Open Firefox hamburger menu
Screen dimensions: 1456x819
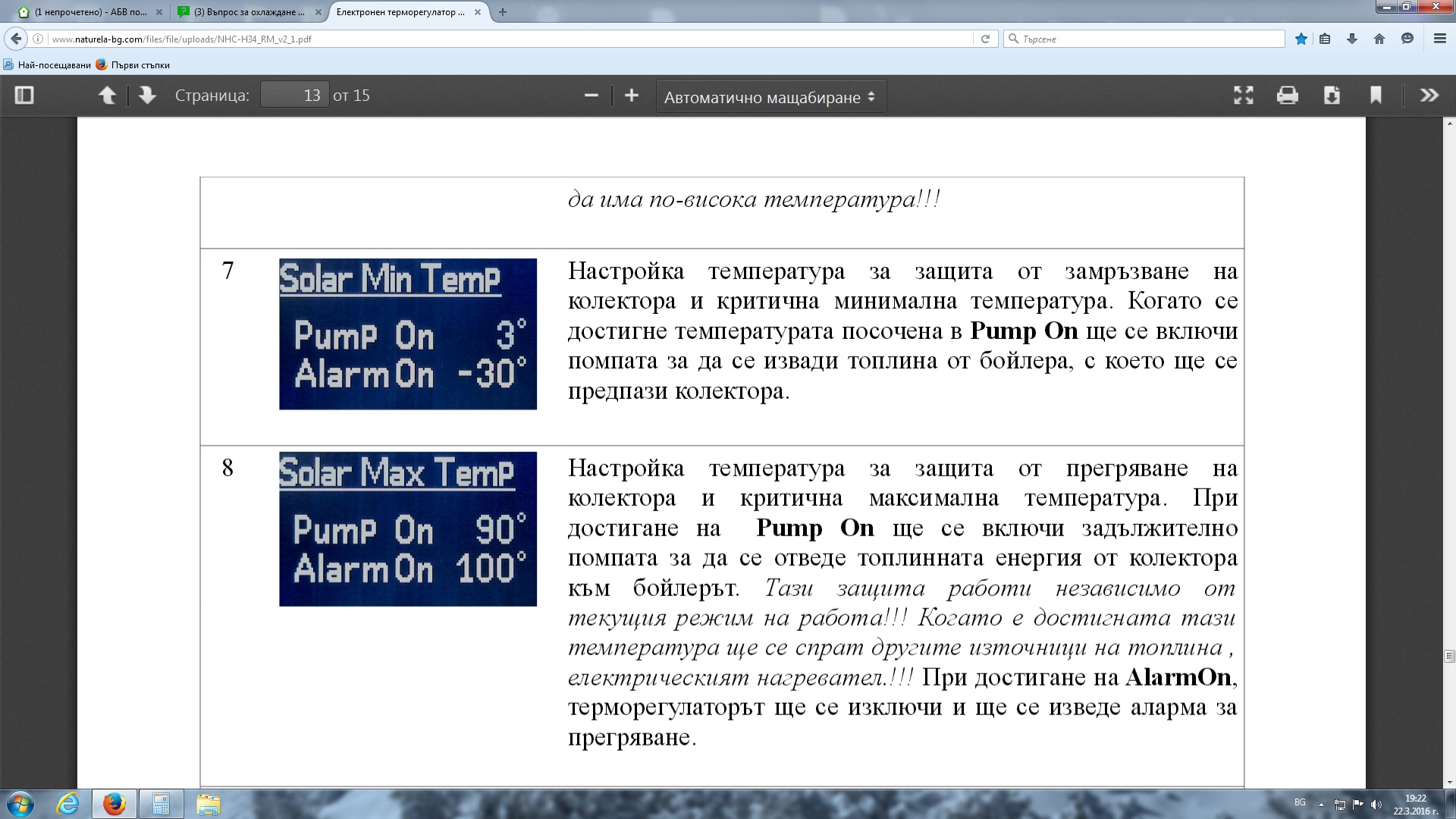tap(1439, 39)
